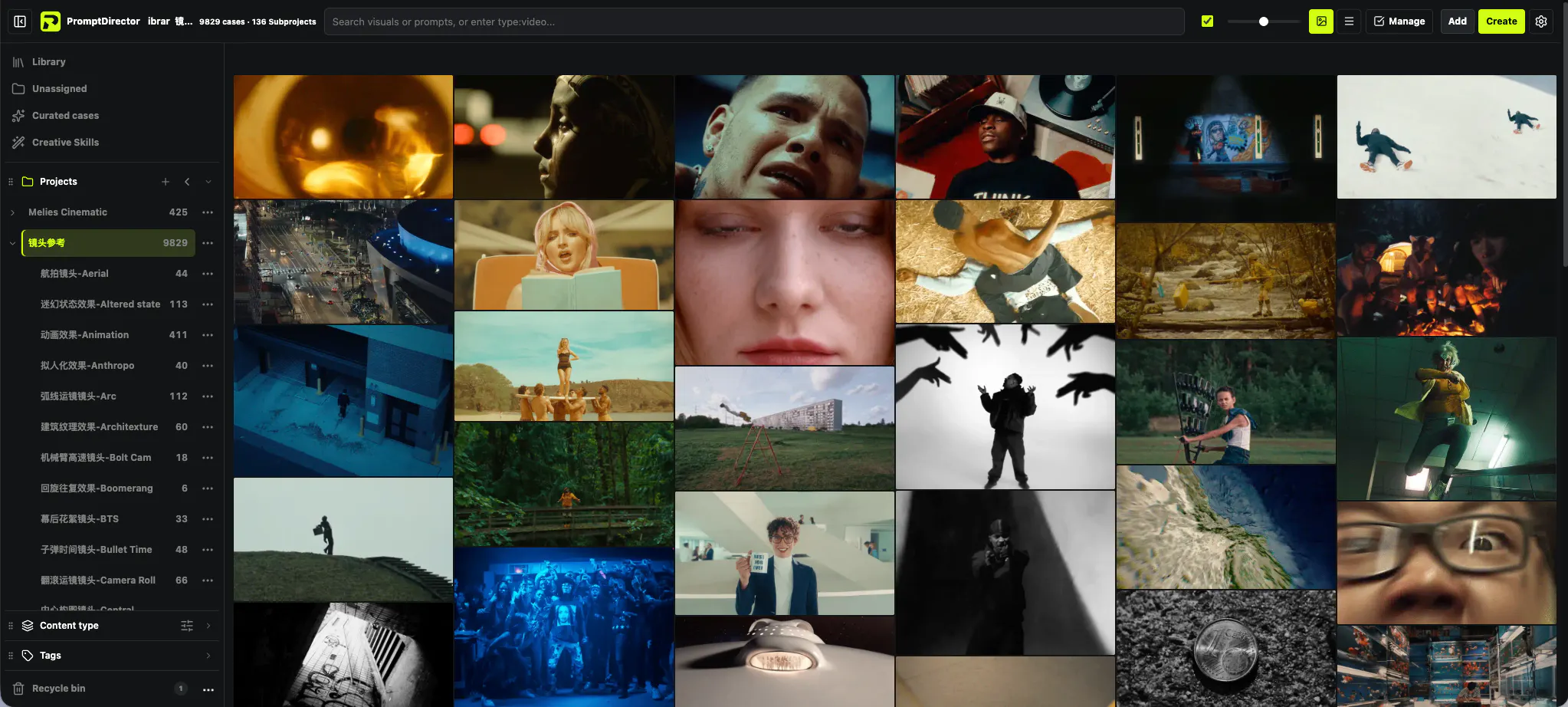Select 幕后花絮镜头-BTS subproject
Screen dimensions: 1568x707
click(113, 519)
